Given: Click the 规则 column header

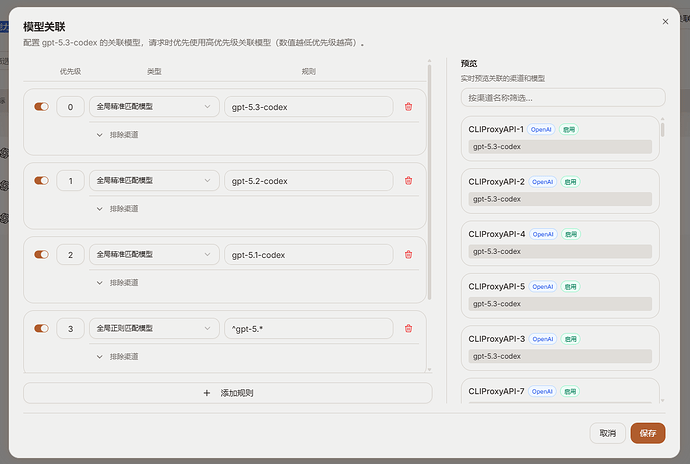Looking at the screenshot, I should point(308,71).
